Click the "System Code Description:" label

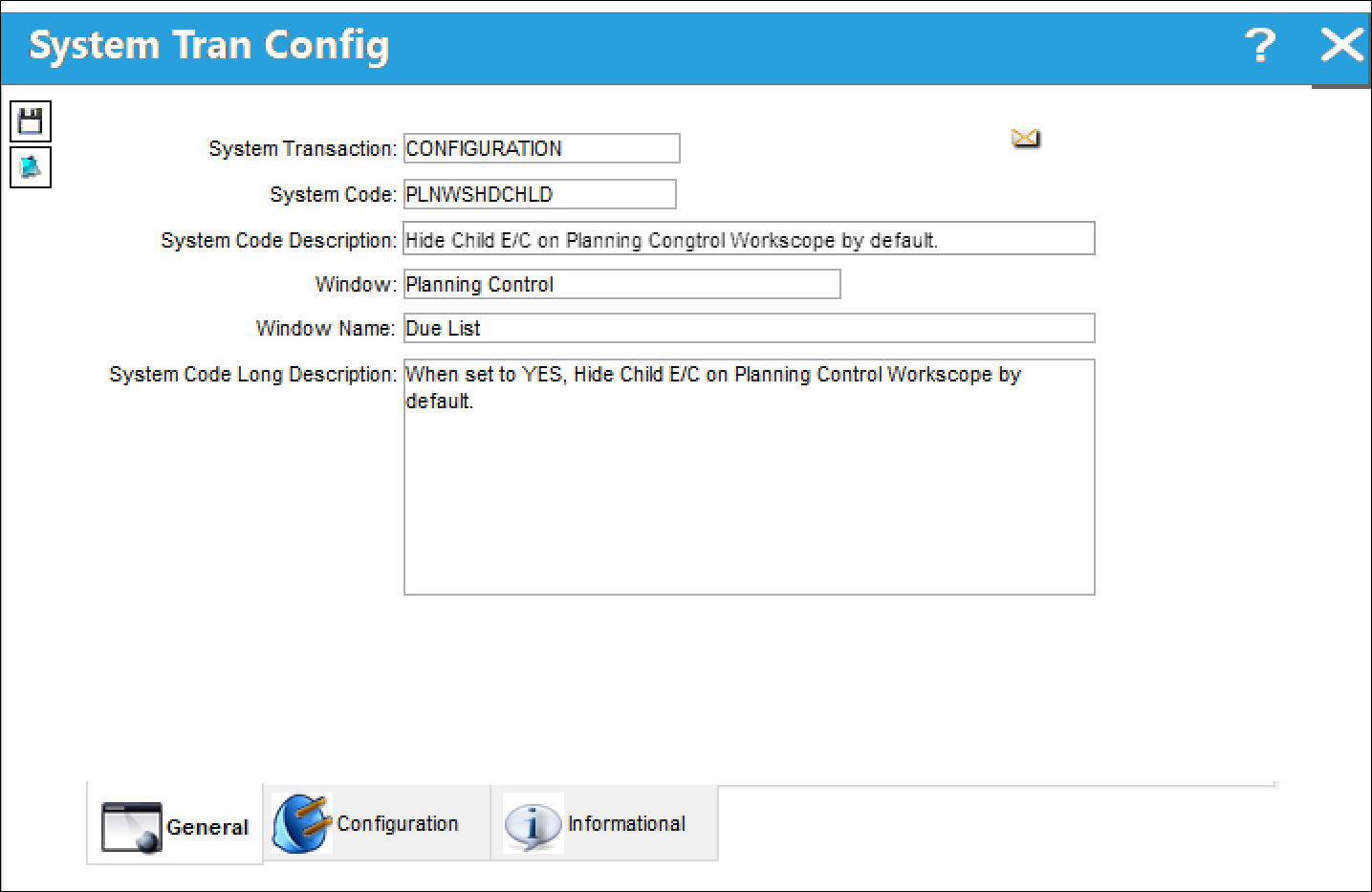[x=278, y=241]
